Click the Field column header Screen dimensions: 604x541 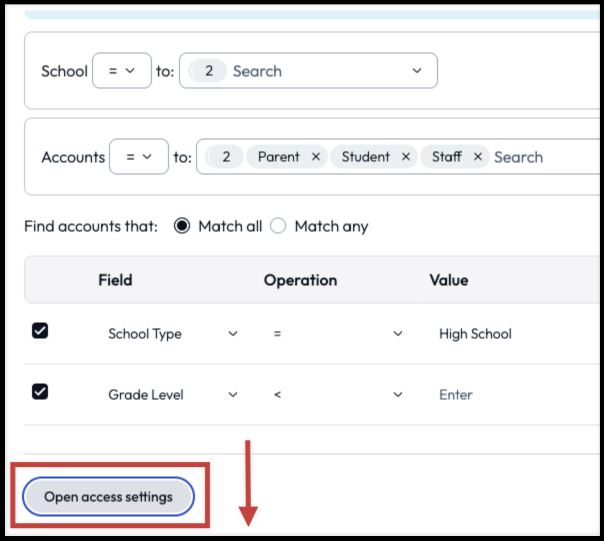115,280
